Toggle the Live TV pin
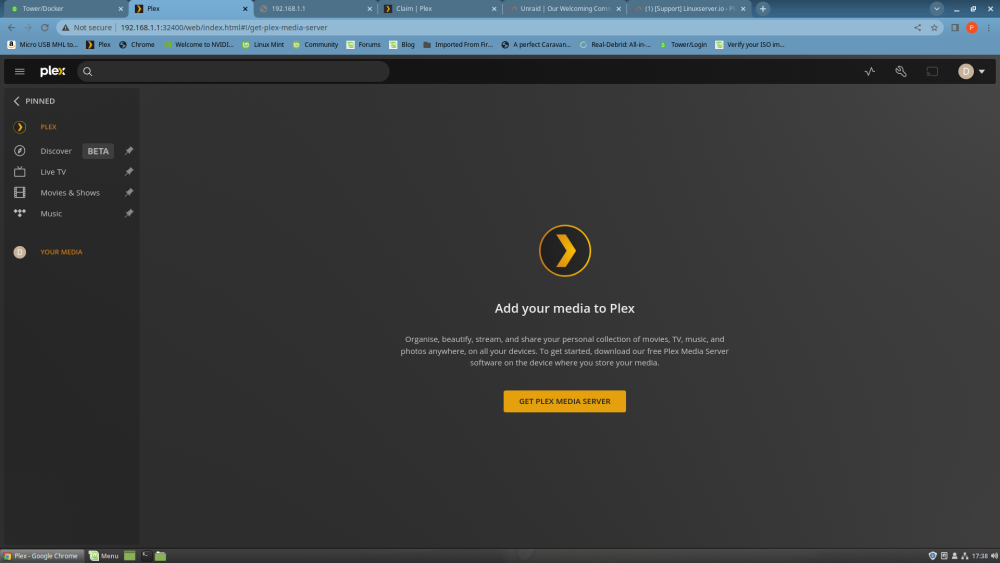Image resolution: width=1000 pixels, height=563 pixels. (129, 172)
